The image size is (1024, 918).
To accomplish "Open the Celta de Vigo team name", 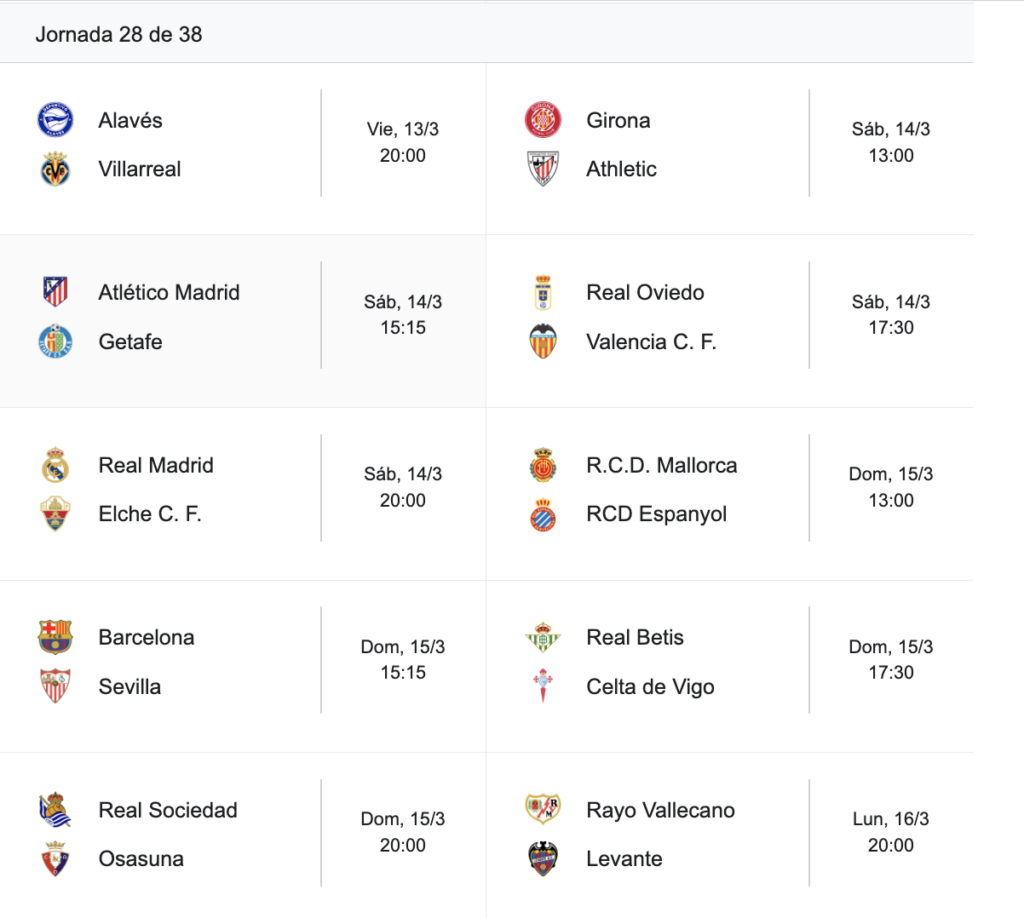I will pos(650,687).
